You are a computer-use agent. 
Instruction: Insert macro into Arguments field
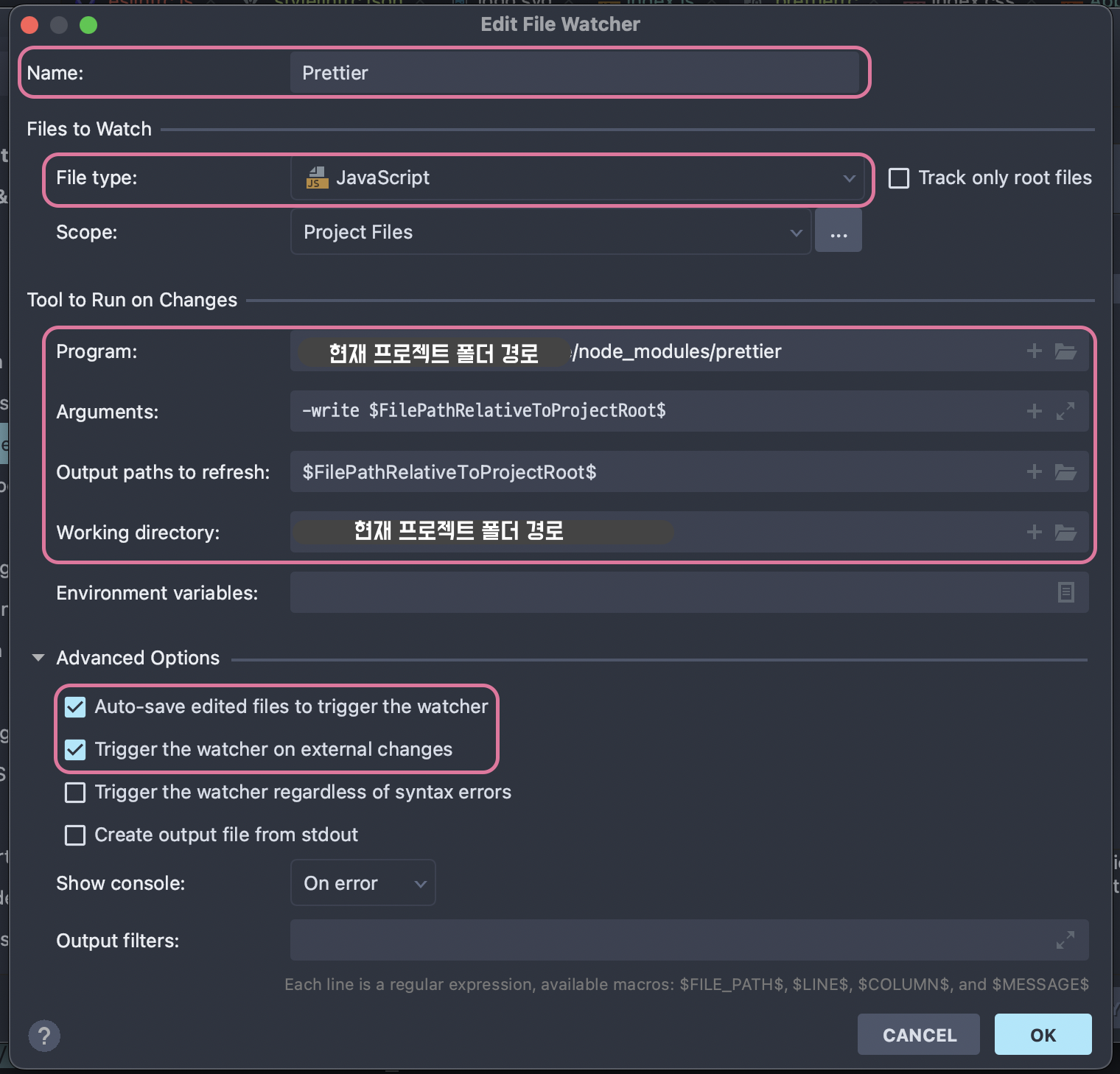pos(1034,411)
